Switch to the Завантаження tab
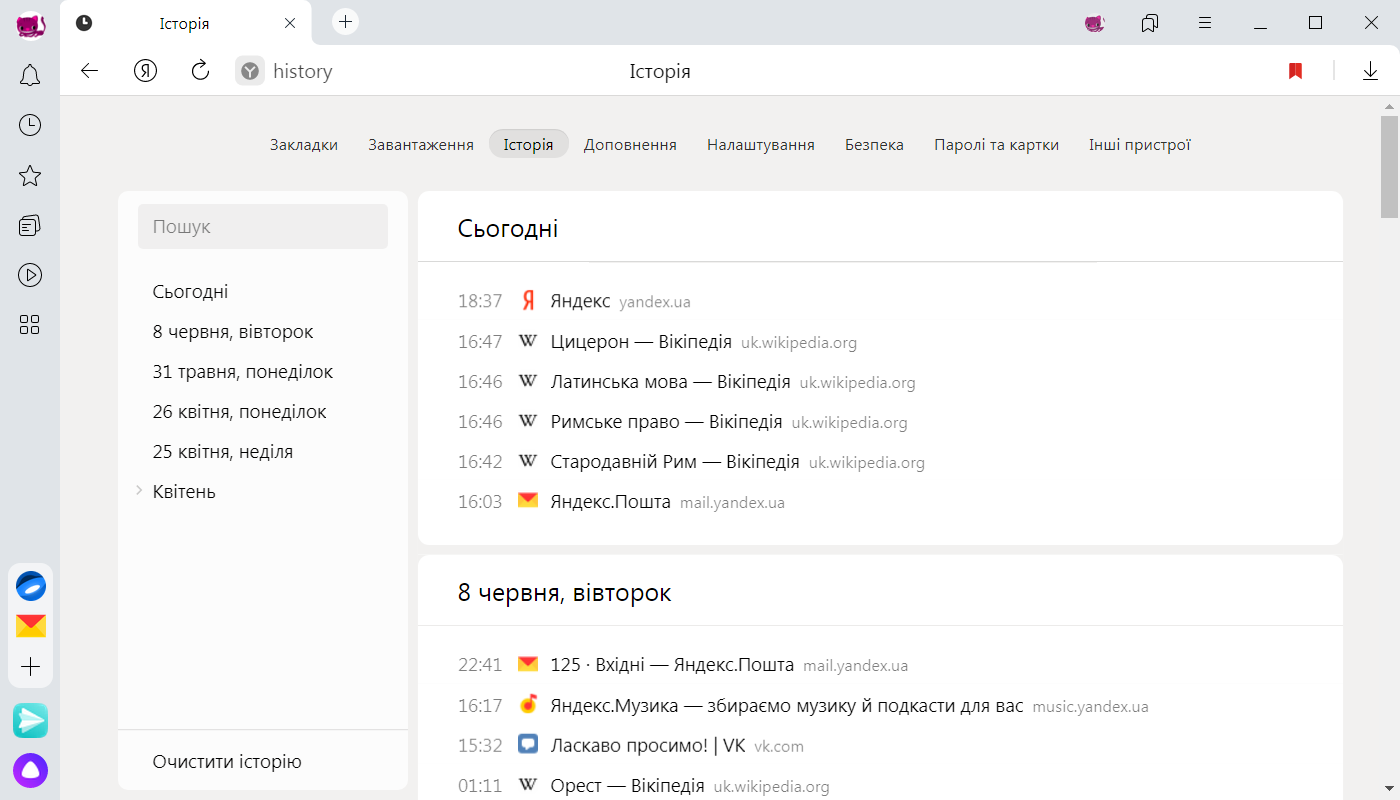 (x=421, y=145)
